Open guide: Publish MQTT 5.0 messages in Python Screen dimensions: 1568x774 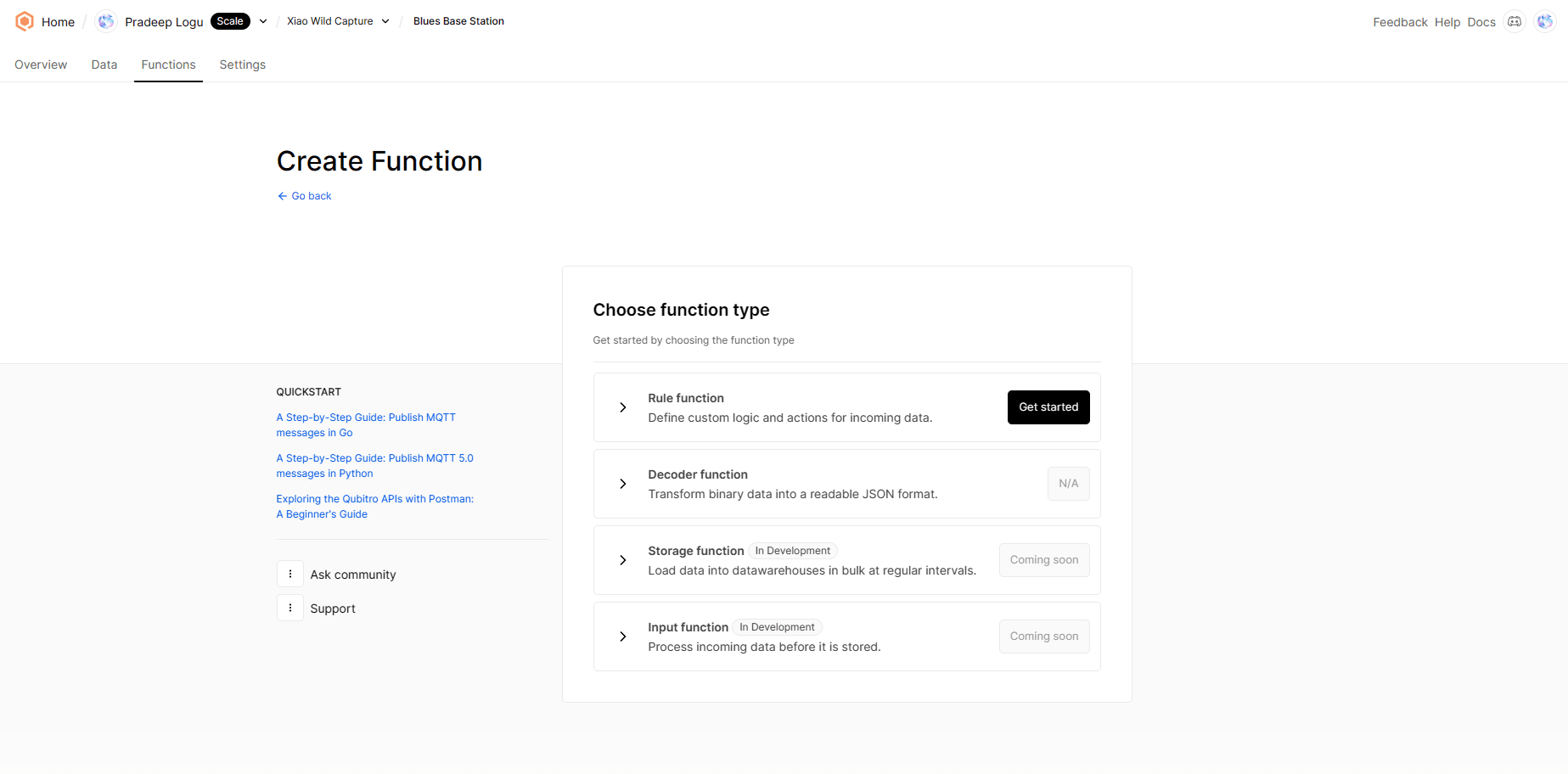point(374,466)
